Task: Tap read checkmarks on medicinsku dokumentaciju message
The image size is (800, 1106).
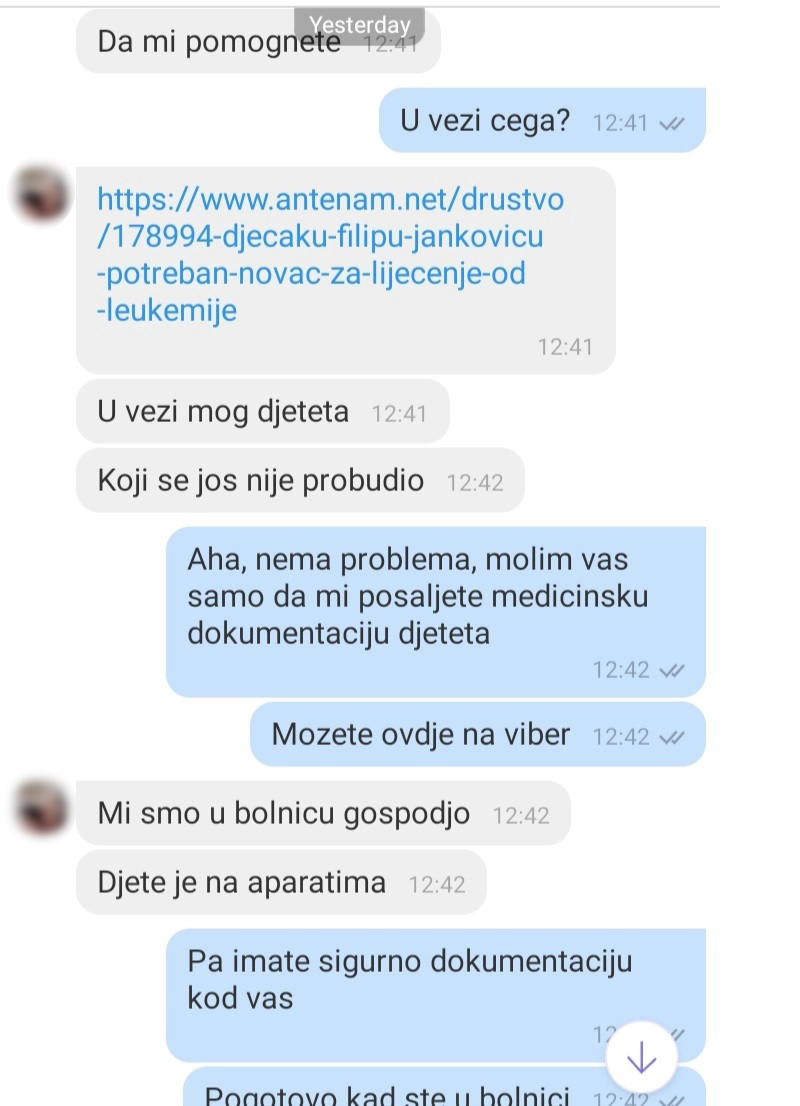Action: 672,670
